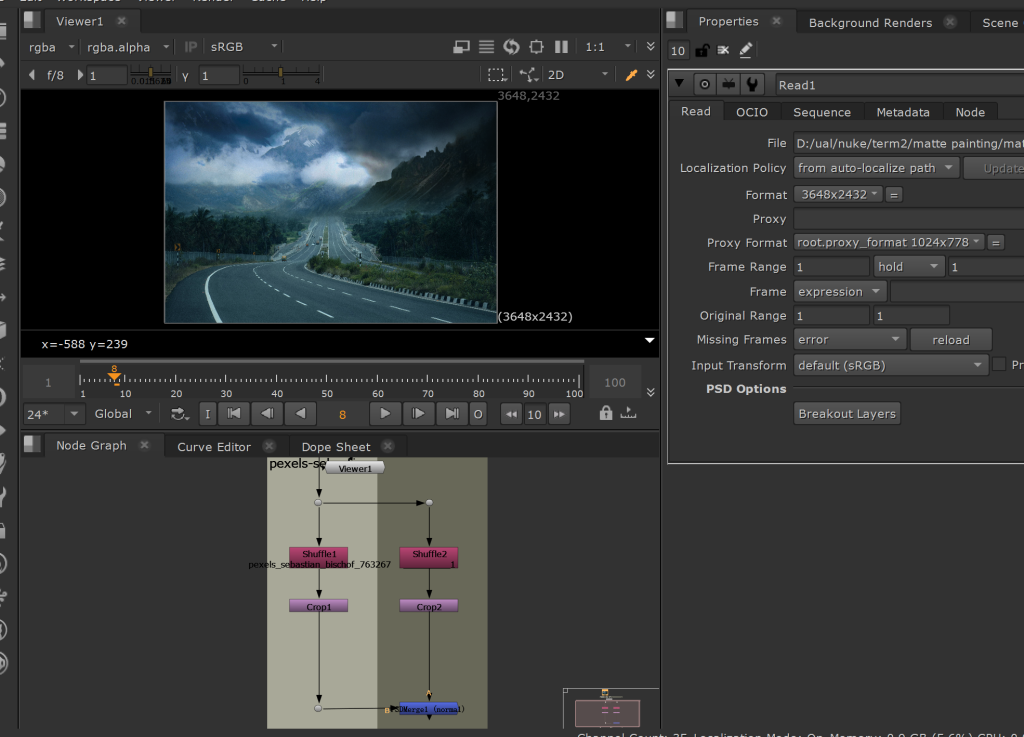Open the 1:1 zoom ratio dropdown

[x=608, y=47]
